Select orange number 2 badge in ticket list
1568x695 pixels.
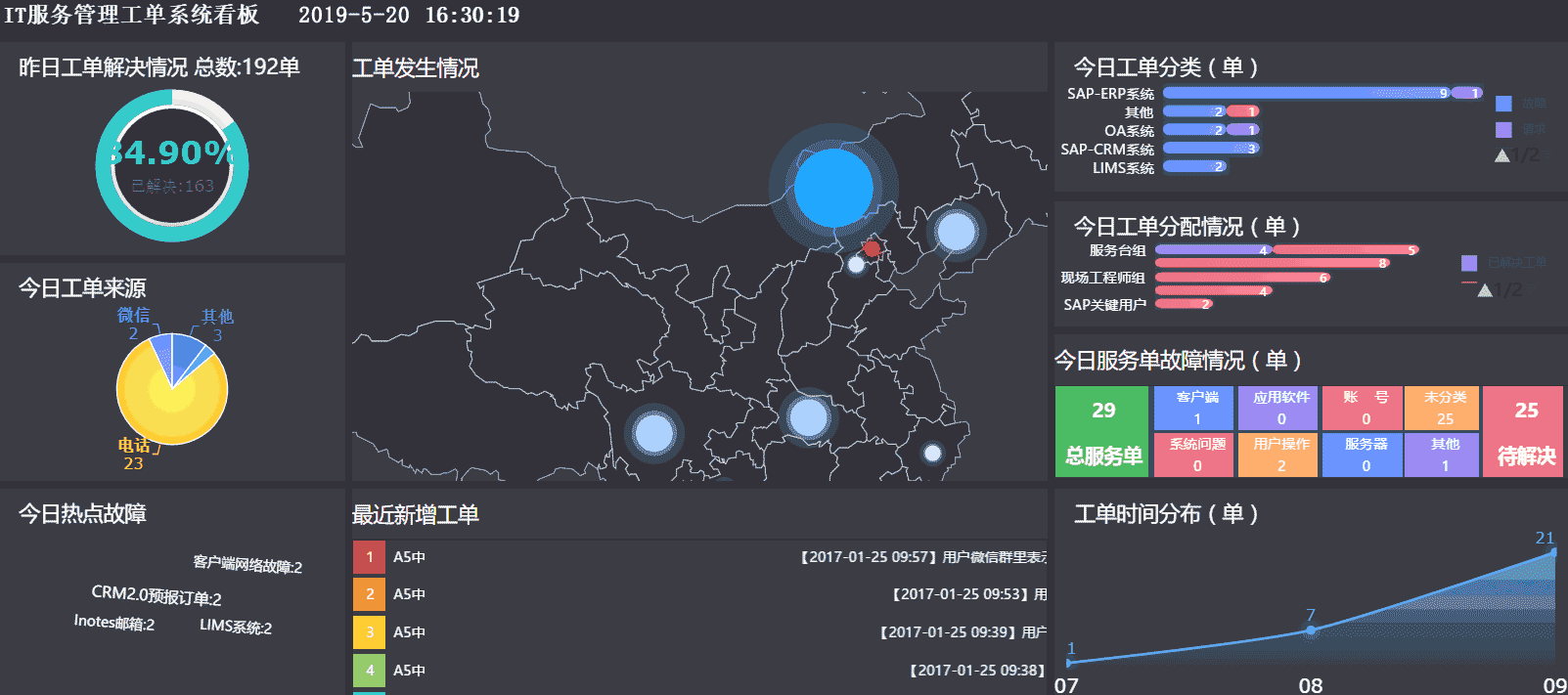tap(369, 594)
